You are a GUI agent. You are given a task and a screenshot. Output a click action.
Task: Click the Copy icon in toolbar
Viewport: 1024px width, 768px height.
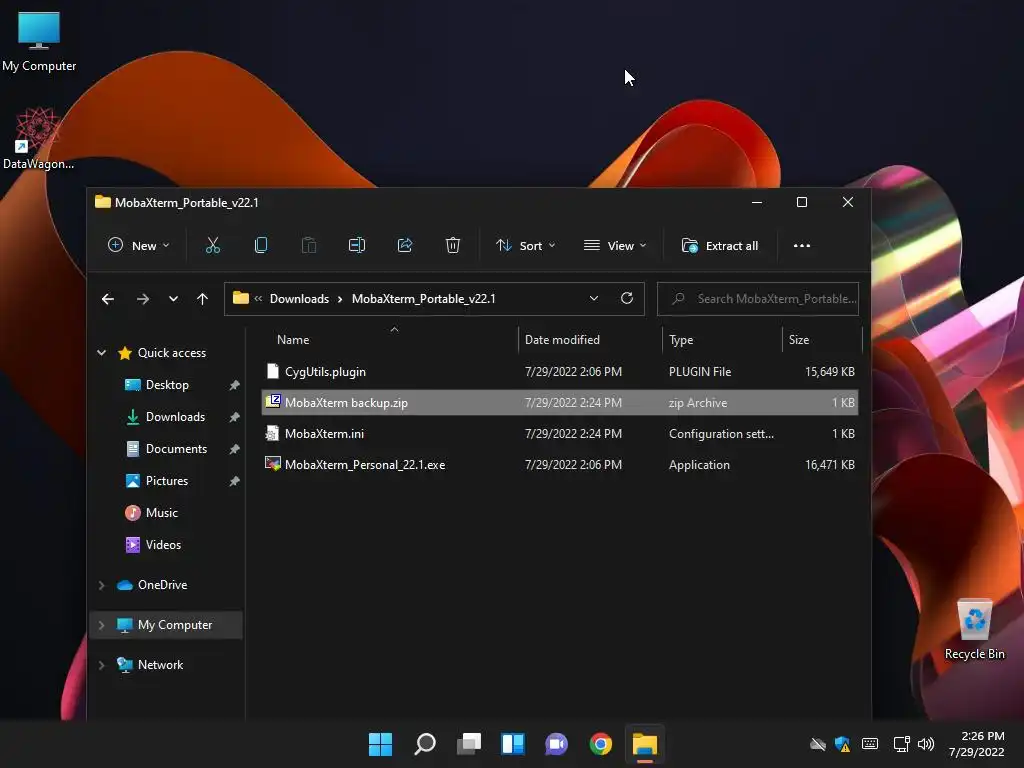pyautogui.click(x=261, y=246)
